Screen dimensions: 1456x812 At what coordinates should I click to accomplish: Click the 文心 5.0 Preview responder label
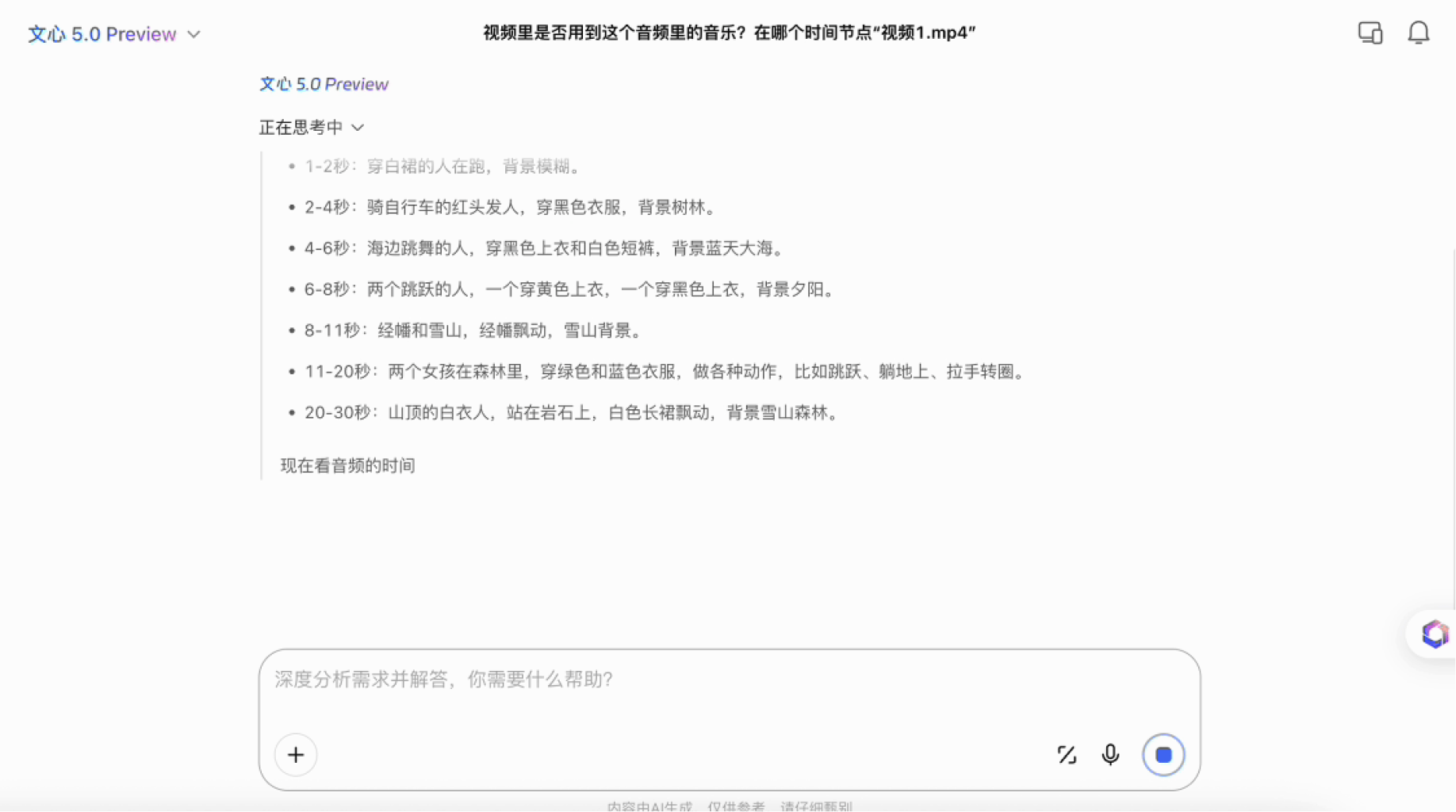point(324,84)
